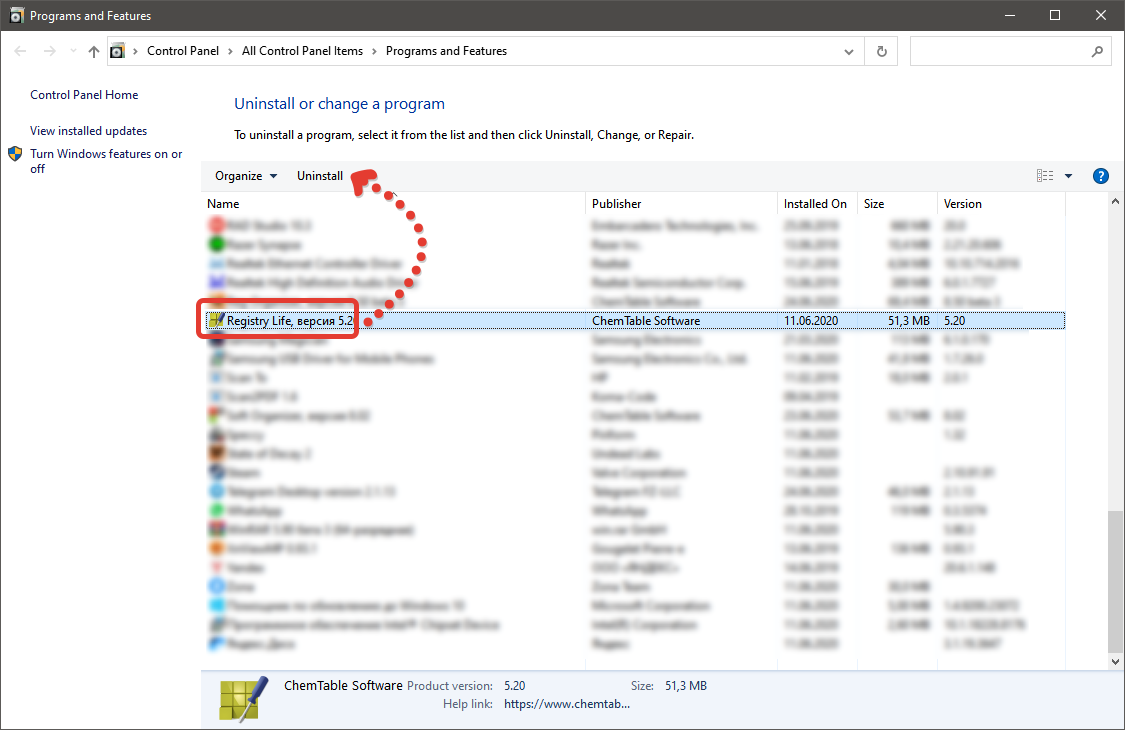
Task: Sort programs by the Installed On column
Action: coord(815,203)
